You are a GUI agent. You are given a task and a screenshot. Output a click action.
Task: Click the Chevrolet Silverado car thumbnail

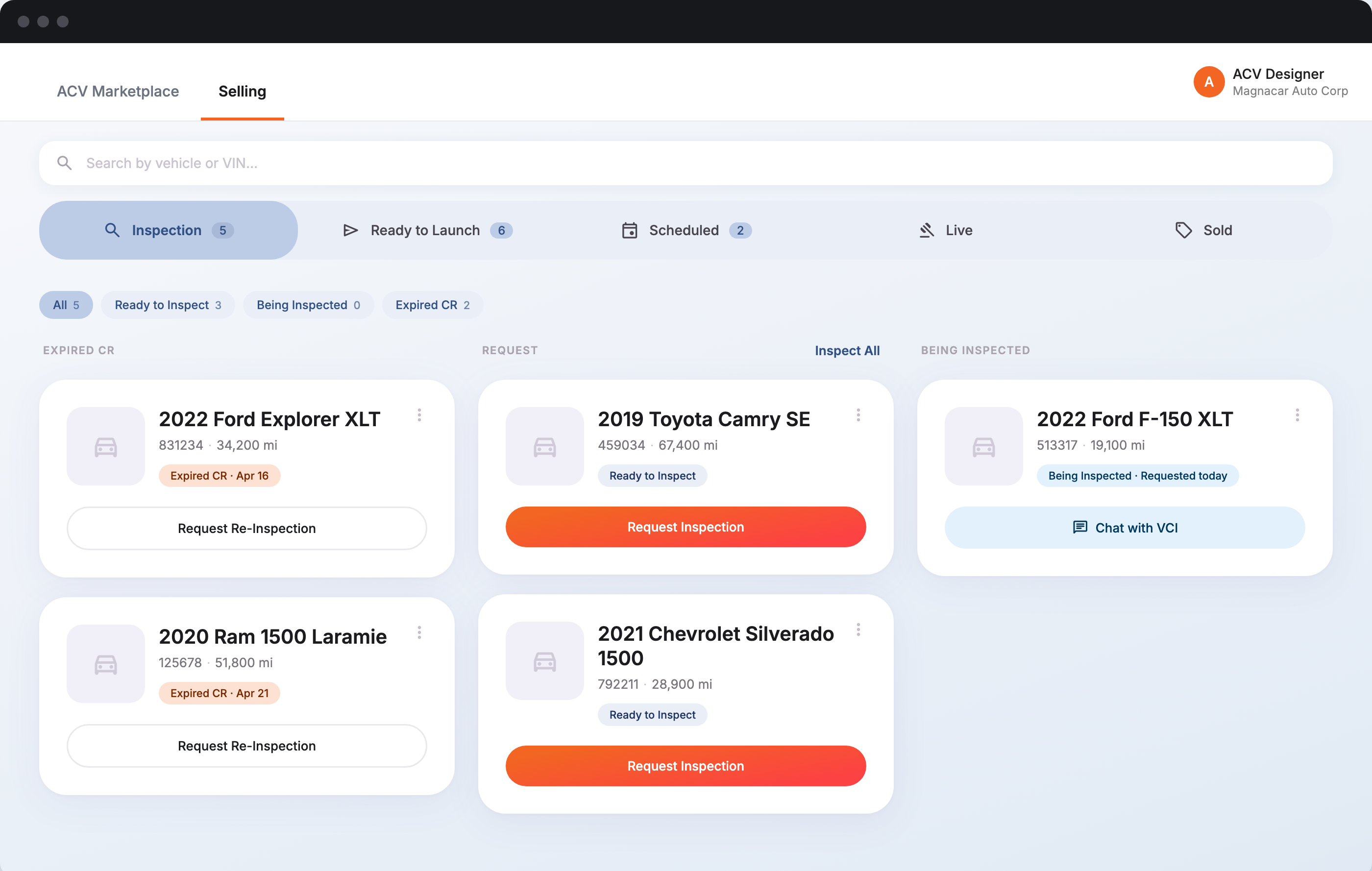point(545,661)
